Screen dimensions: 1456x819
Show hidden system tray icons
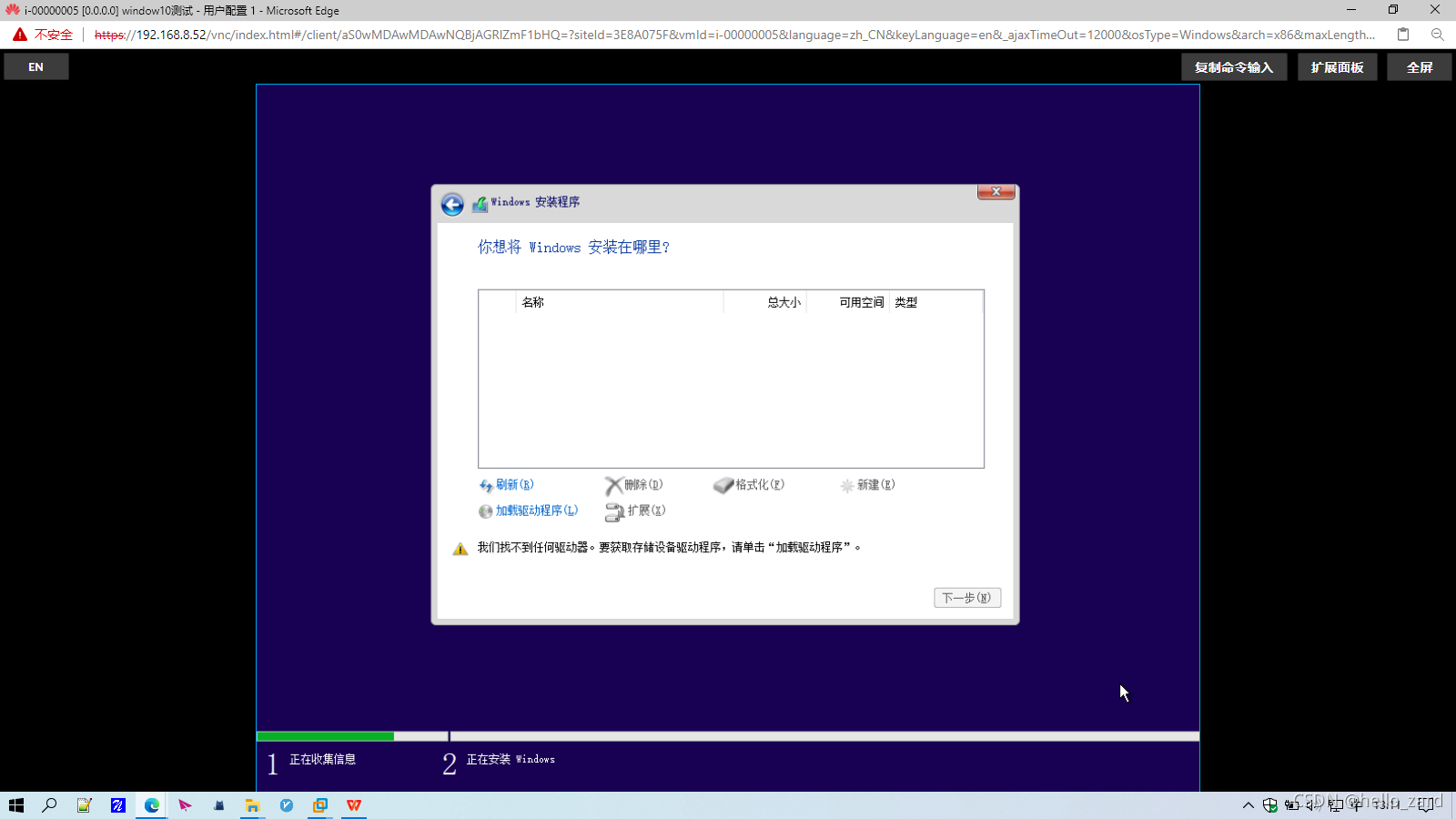pyautogui.click(x=1249, y=805)
